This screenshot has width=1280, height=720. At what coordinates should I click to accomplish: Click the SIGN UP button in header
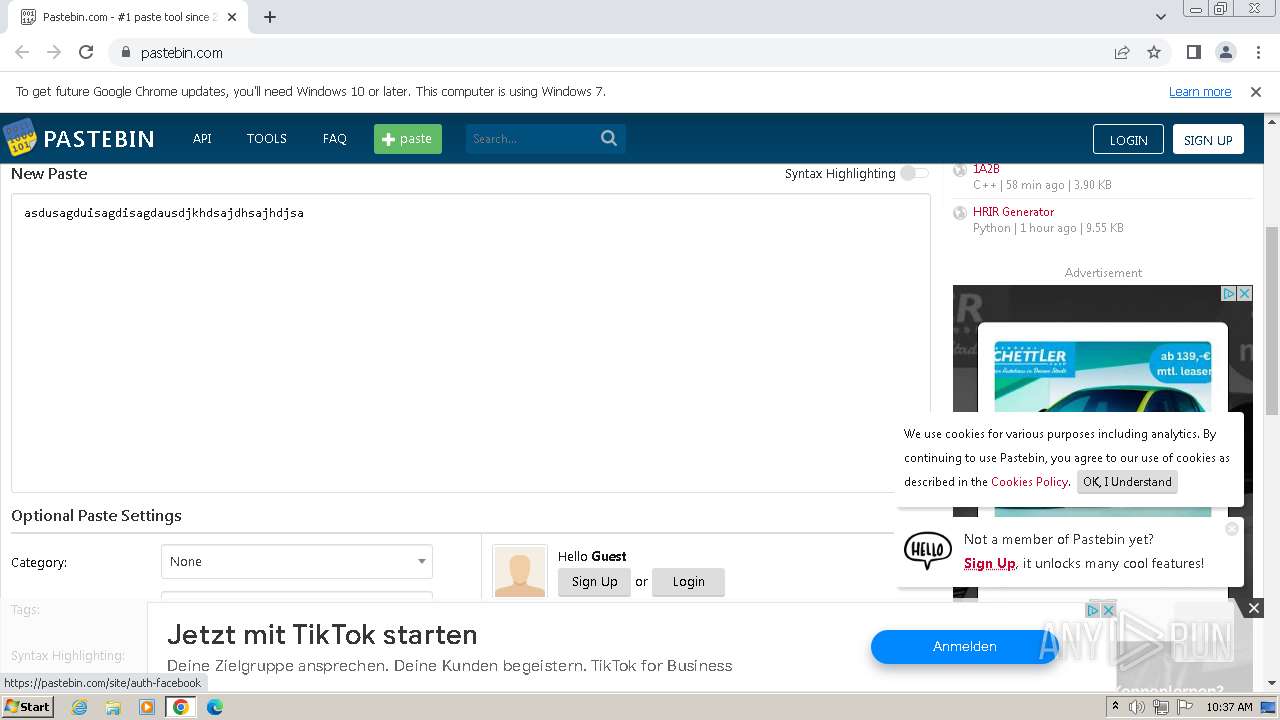pyautogui.click(x=1208, y=139)
